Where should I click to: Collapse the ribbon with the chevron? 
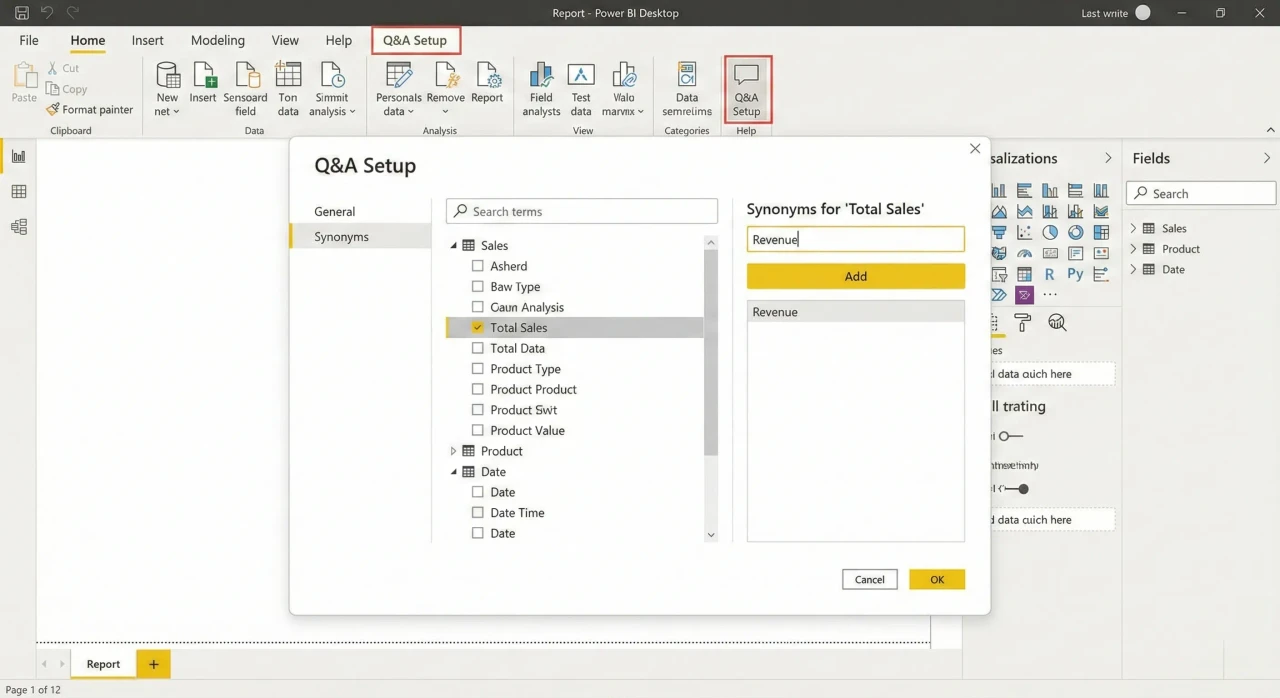pyautogui.click(x=1271, y=130)
